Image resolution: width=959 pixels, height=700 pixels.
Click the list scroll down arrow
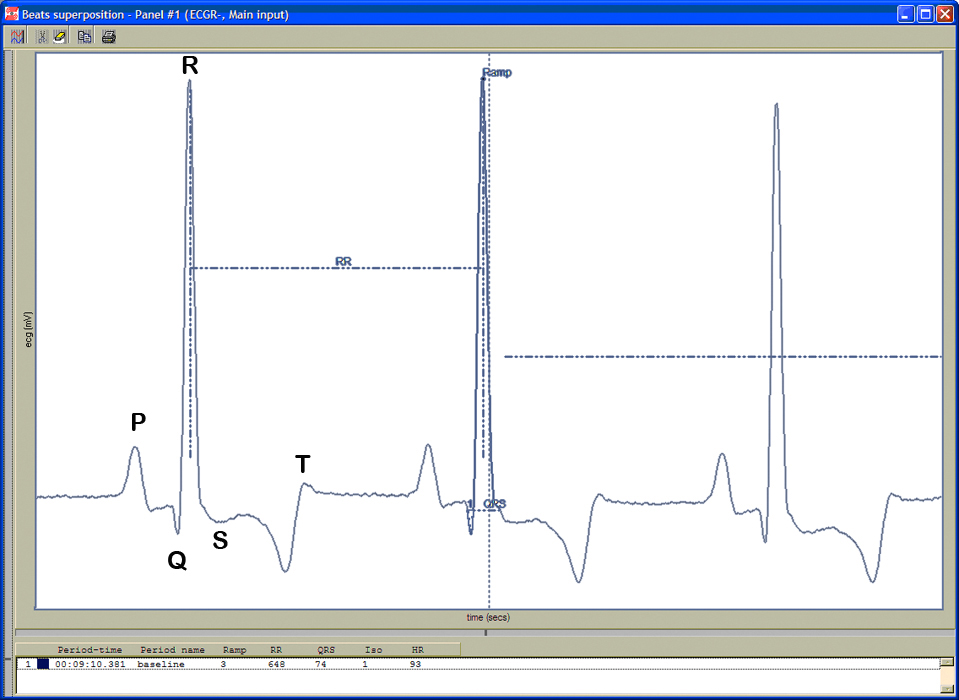[945, 688]
